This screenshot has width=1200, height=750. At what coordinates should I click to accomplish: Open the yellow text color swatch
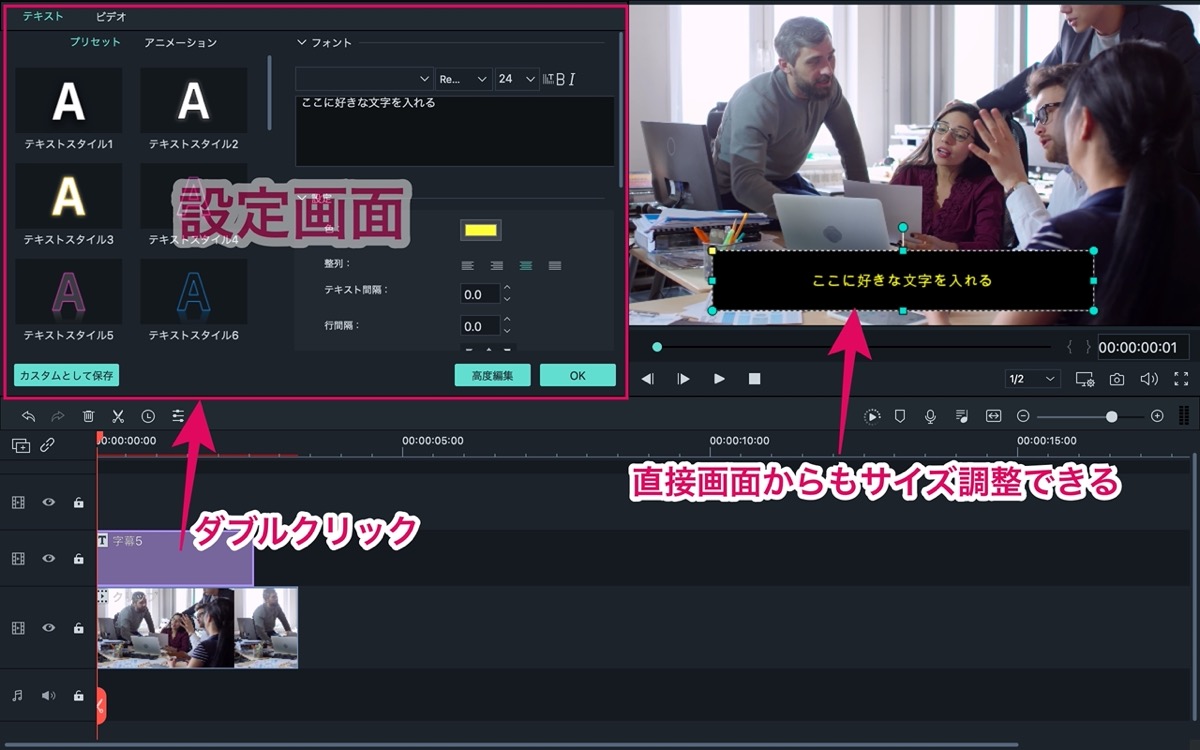(x=481, y=230)
